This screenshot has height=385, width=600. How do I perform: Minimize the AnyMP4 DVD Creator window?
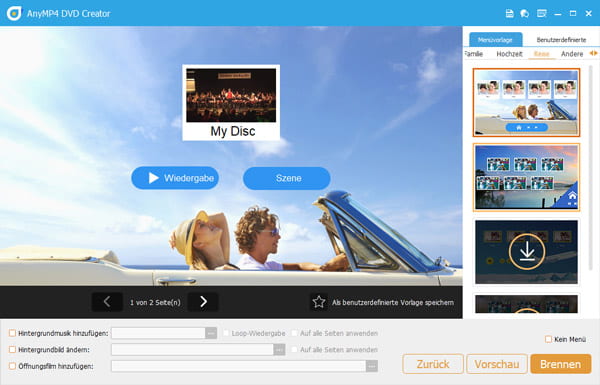[558, 14]
